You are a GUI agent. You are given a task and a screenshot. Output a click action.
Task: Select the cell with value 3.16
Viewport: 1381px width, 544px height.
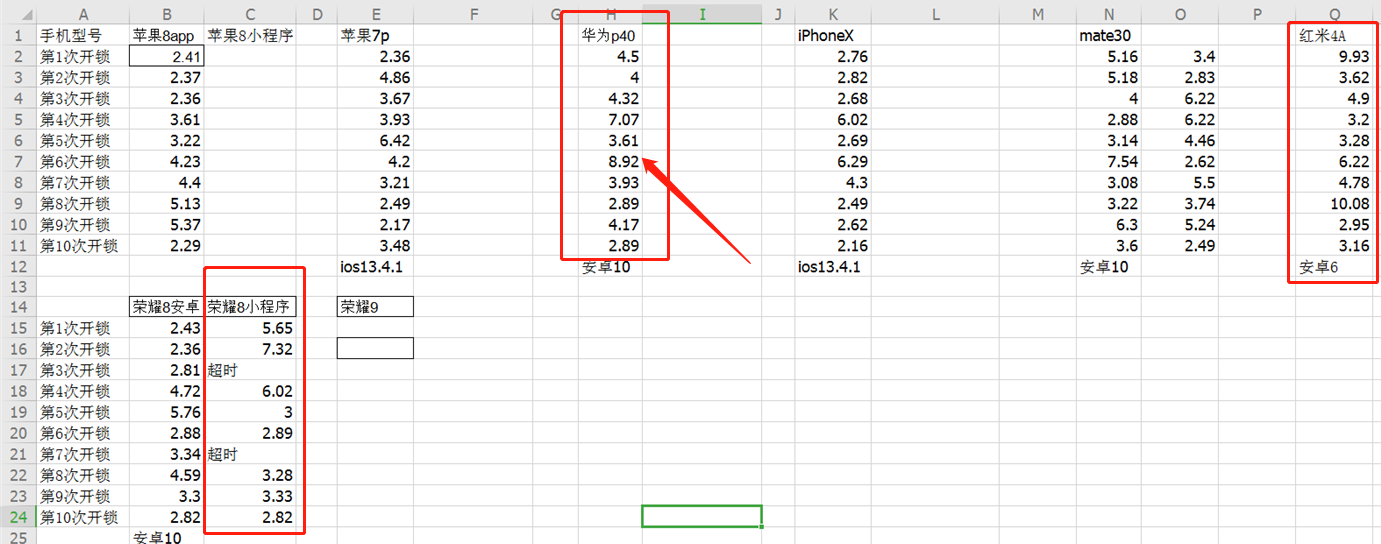pyautogui.click(x=1335, y=245)
